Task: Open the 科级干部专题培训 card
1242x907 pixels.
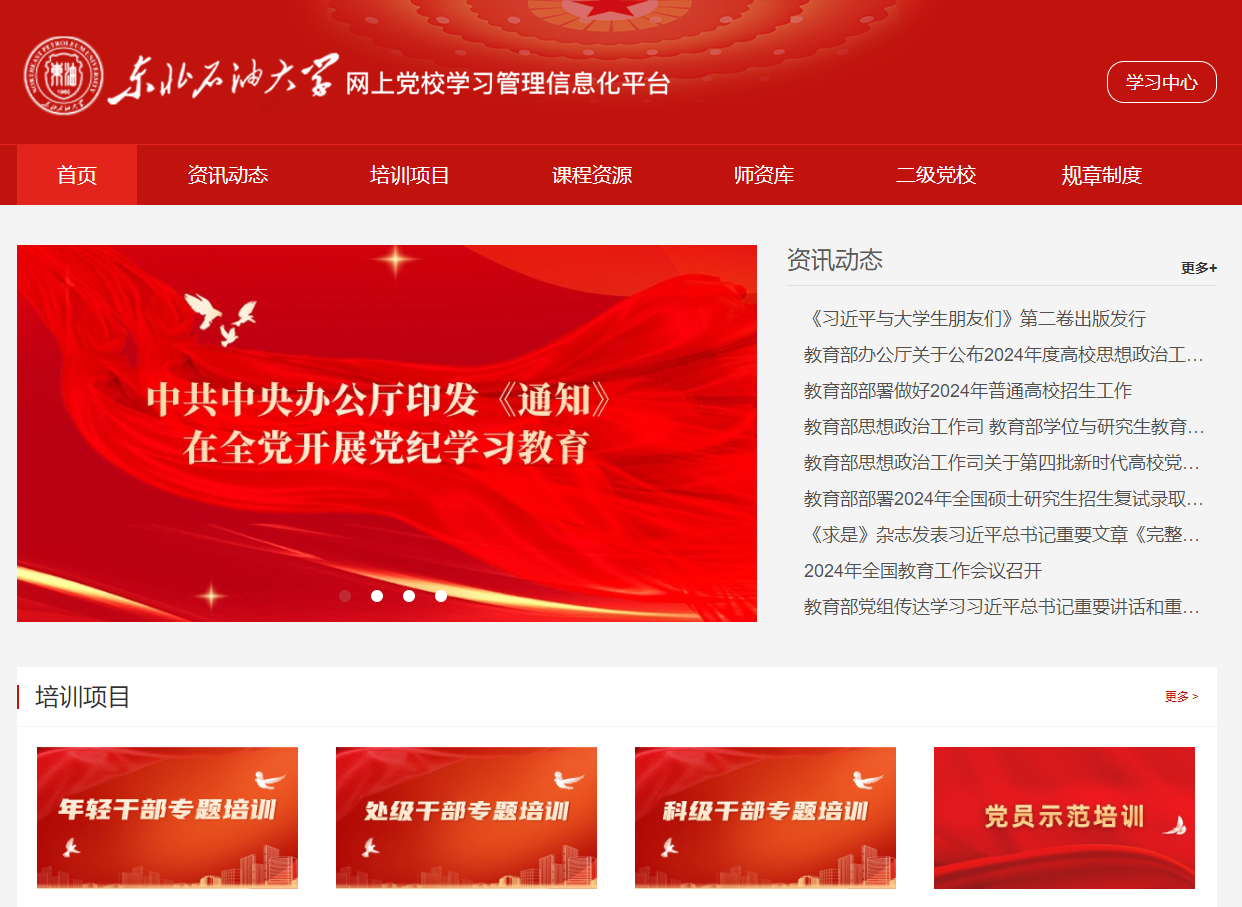Action: [765, 818]
